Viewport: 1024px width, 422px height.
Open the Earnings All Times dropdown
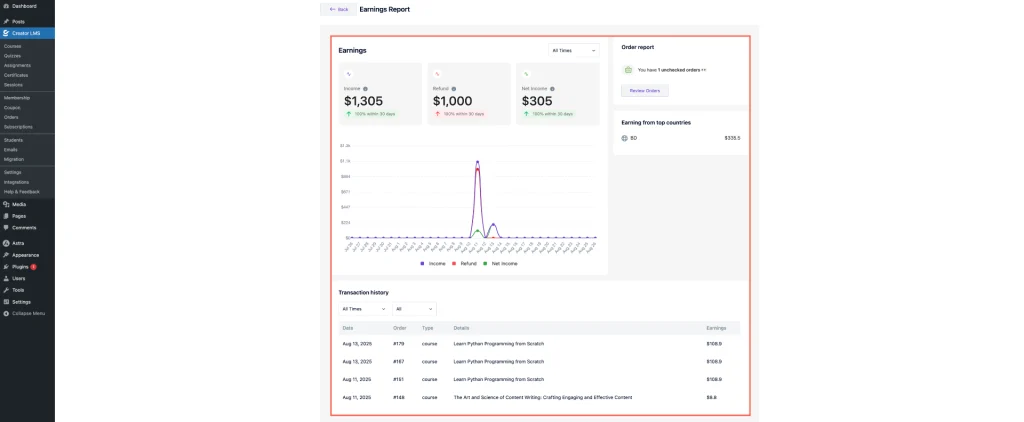pyautogui.click(x=574, y=50)
